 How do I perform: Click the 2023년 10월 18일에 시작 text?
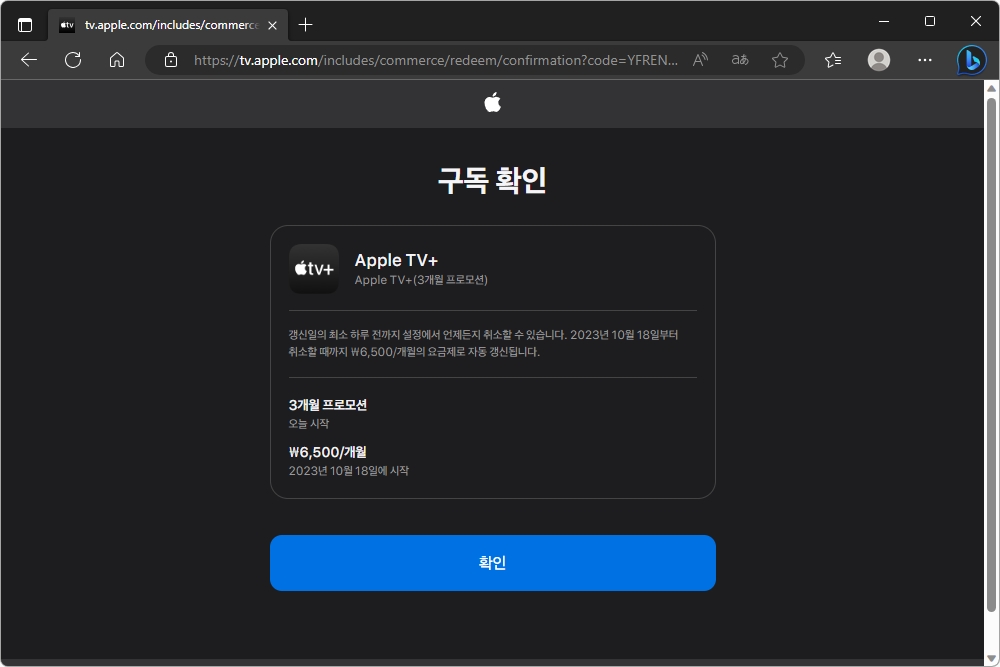(349, 471)
